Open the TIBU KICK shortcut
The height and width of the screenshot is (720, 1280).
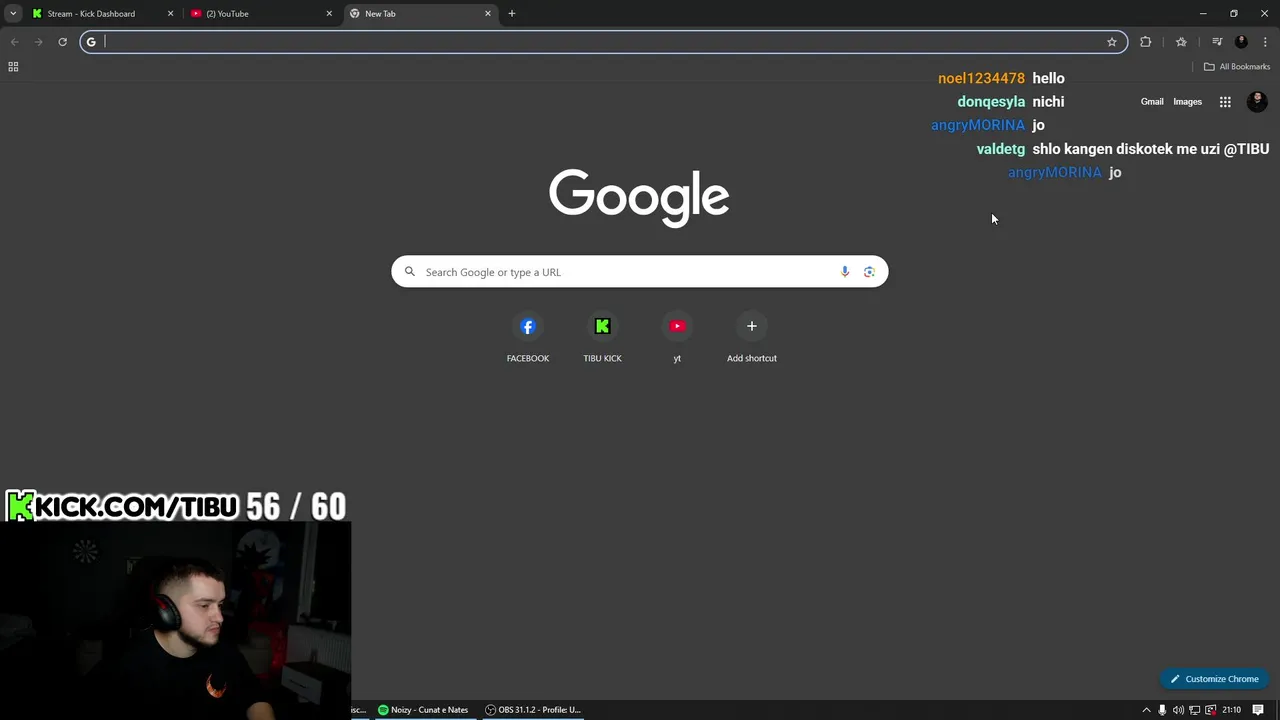coord(602,338)
